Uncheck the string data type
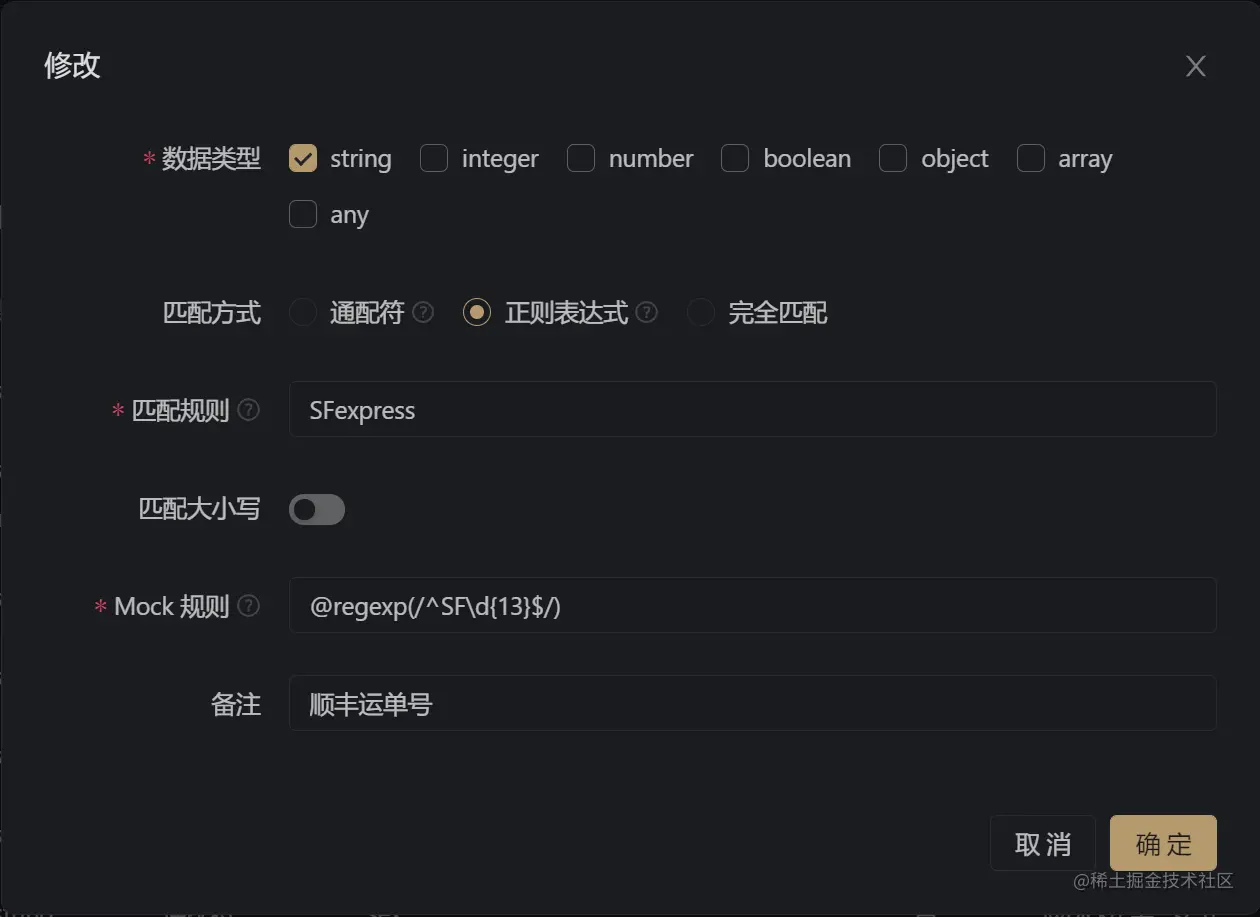 click(303, 158)
